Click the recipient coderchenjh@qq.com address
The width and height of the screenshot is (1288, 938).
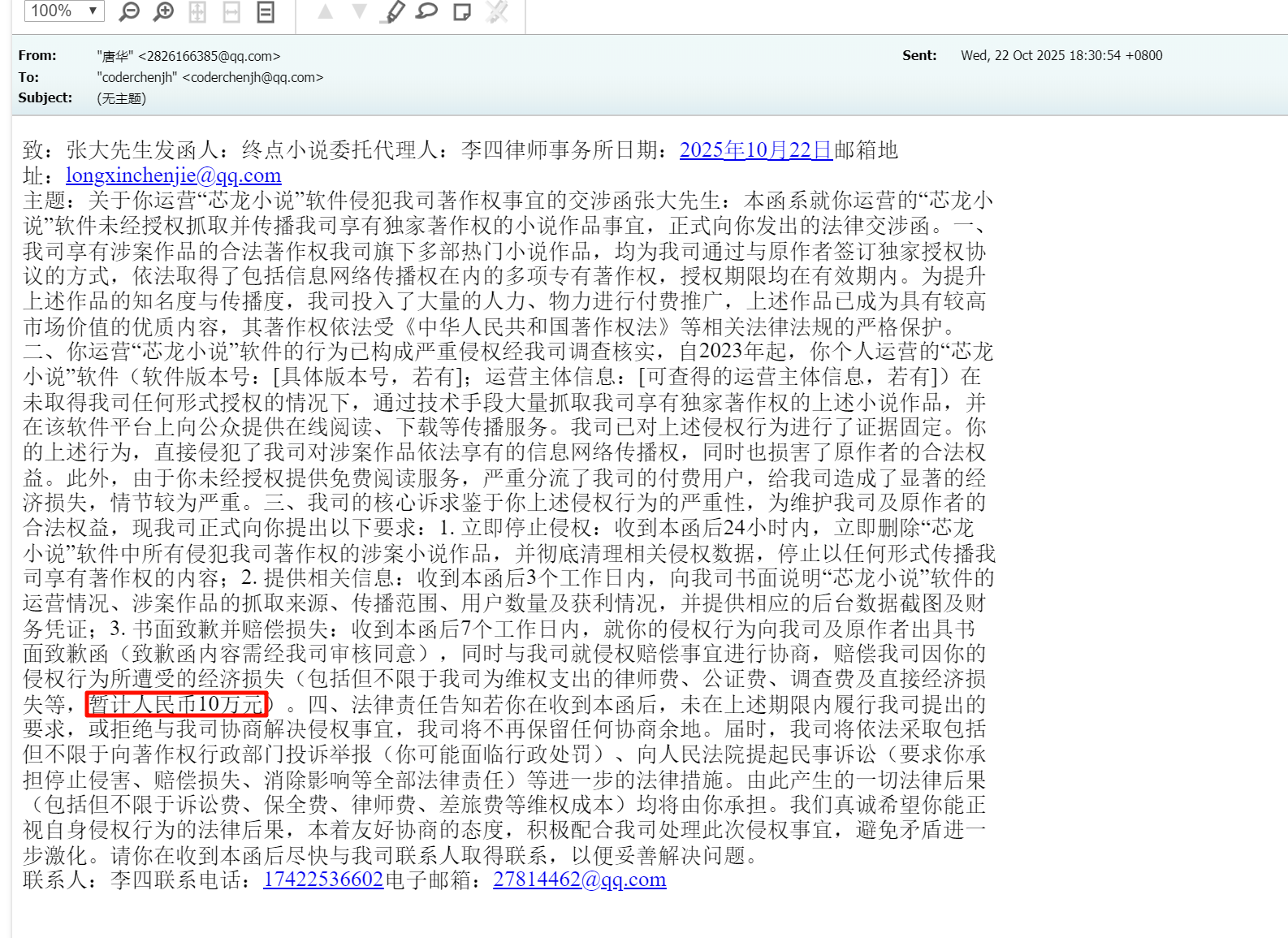(253, 77)
